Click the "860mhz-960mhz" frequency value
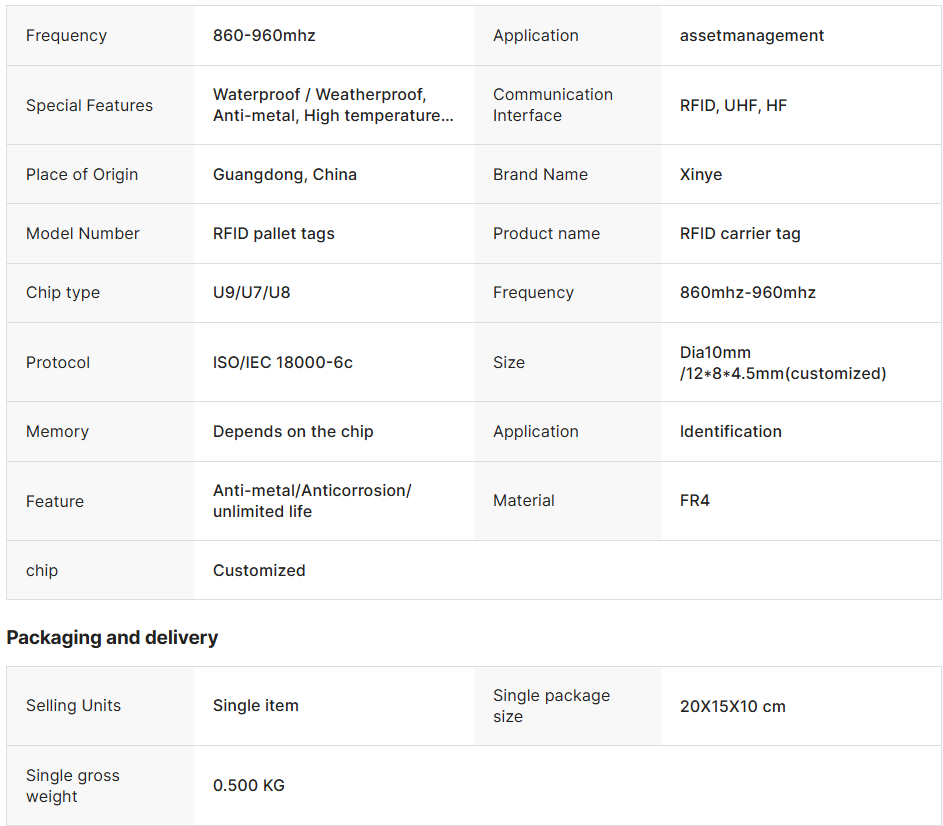Viewport: 943px width, 826px height. (x=748, y=292)
